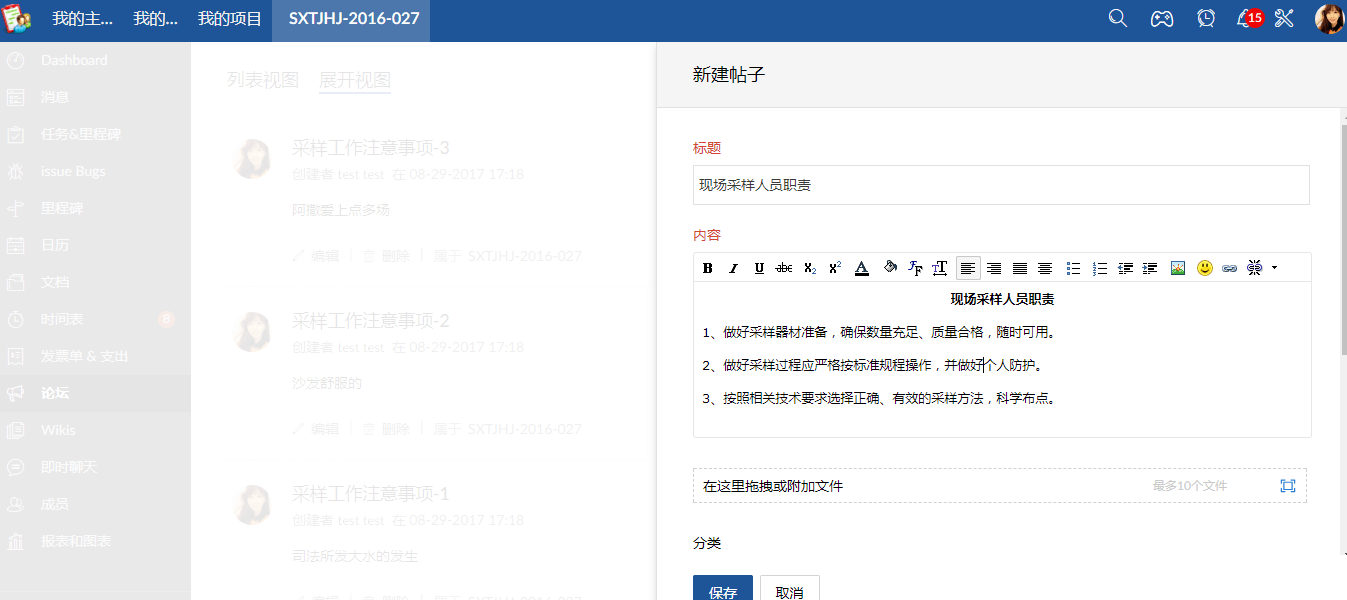Toggle bold formatting in the editor
This screenshot has width=1347, height=600.
click(708, 268)
